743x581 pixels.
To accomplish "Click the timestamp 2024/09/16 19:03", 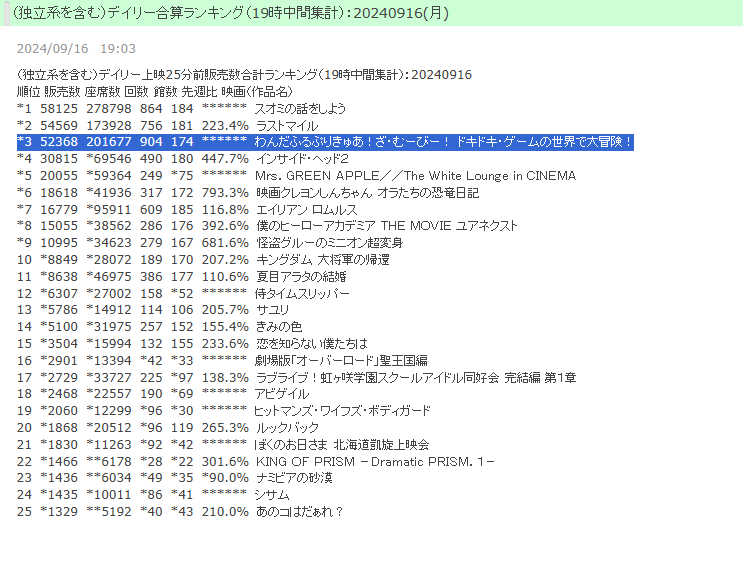I will (76, 49).
